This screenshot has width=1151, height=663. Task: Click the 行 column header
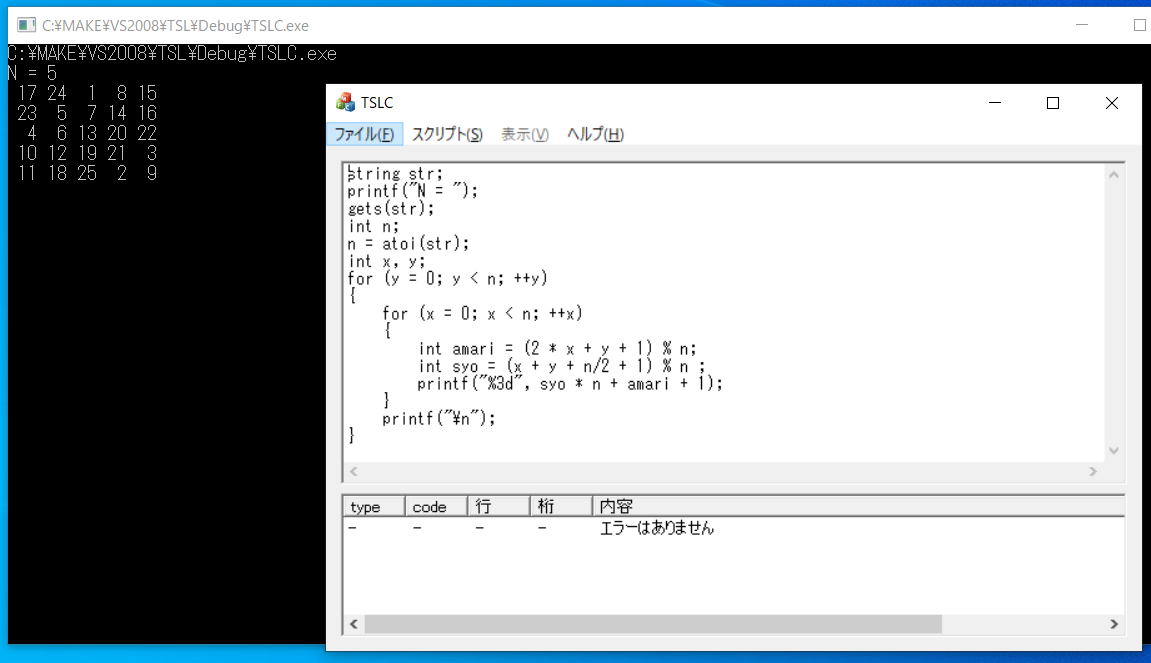[x=498, y=507]
